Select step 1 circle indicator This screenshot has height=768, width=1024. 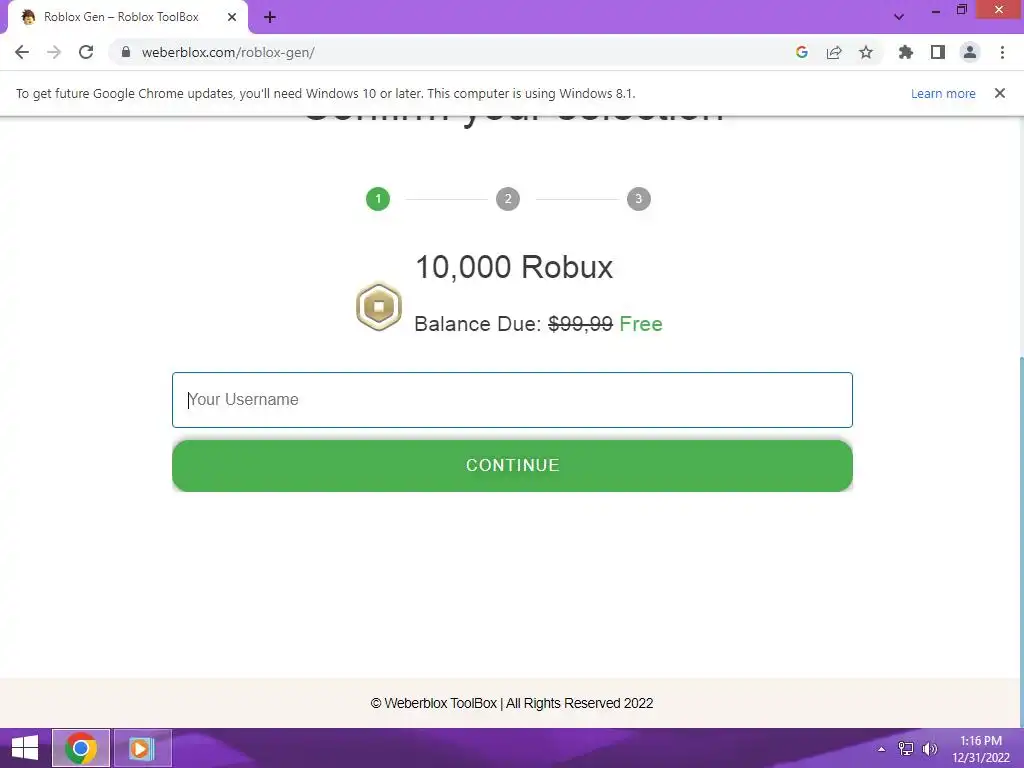point(378,199)
